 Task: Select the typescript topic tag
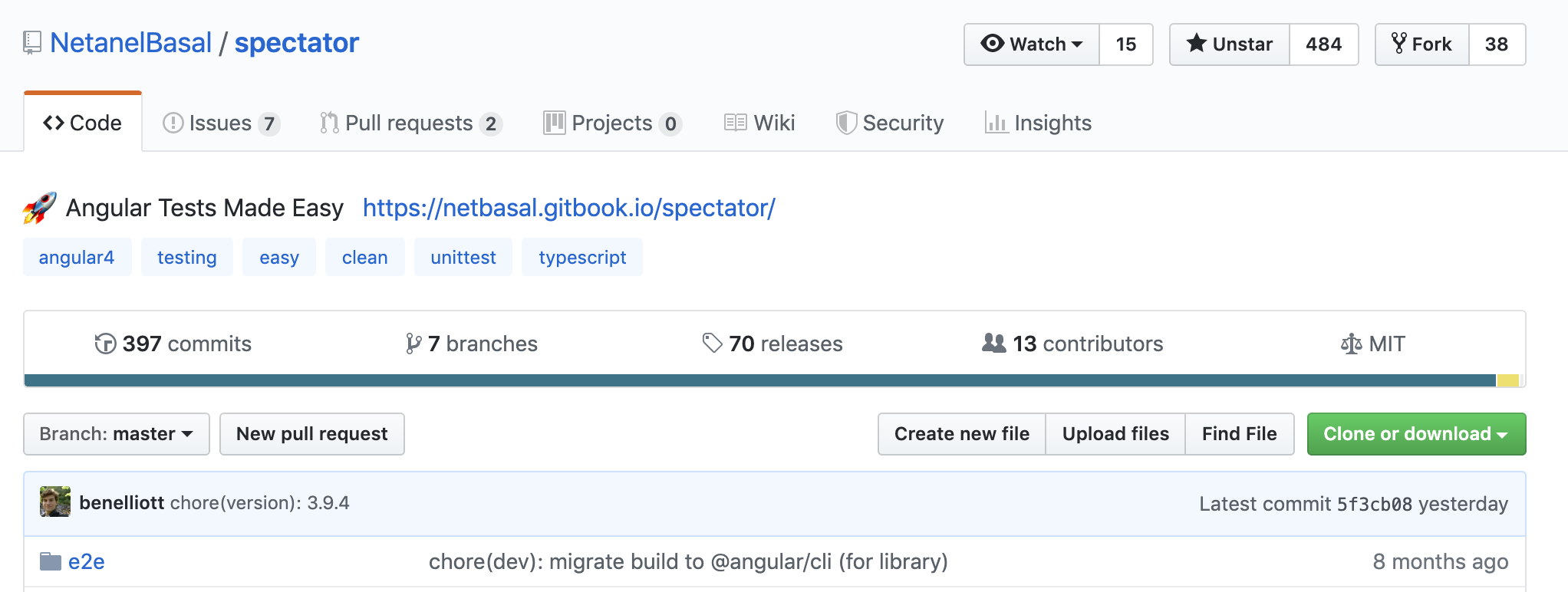tap(582, 257)
